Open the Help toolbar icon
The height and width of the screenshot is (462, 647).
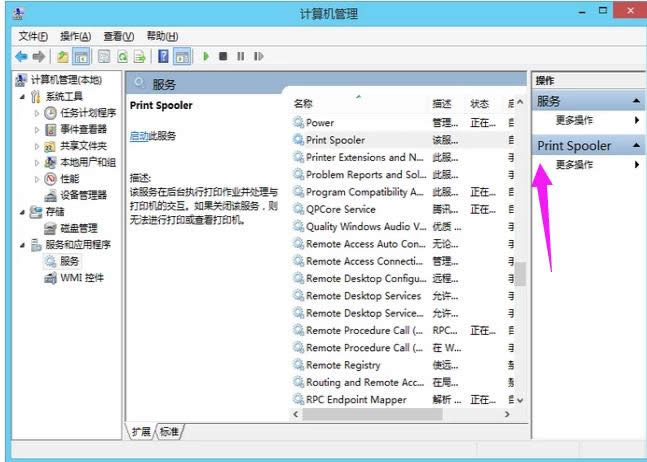(x=163, y=57)
